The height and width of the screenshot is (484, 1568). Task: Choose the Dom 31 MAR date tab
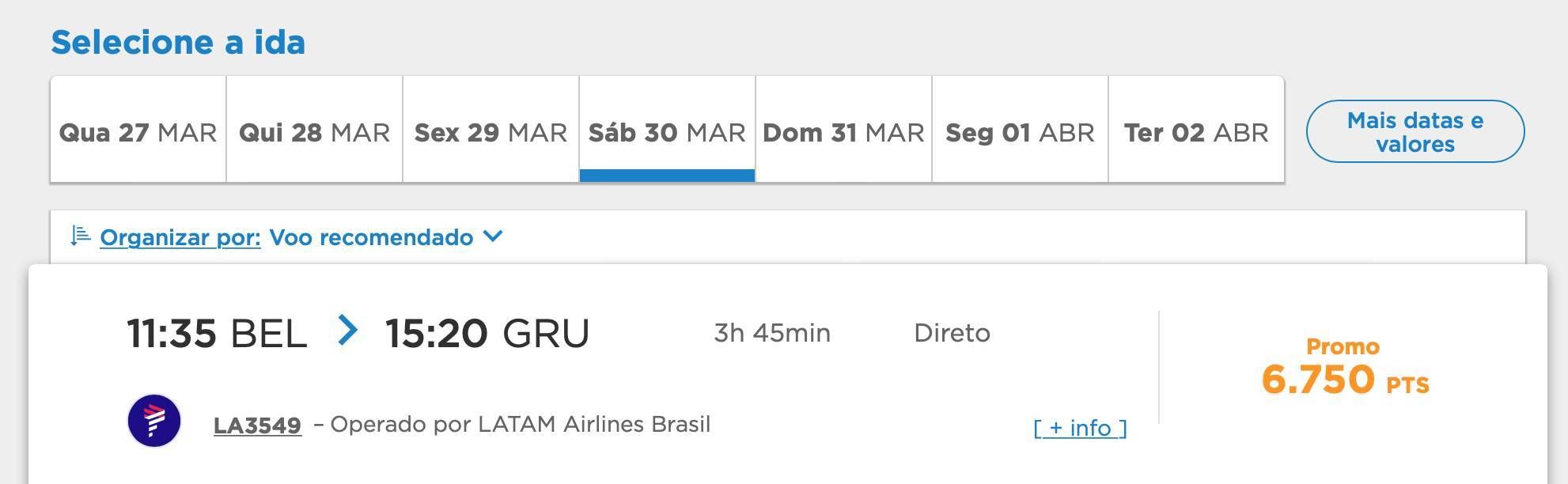[844, 130]
